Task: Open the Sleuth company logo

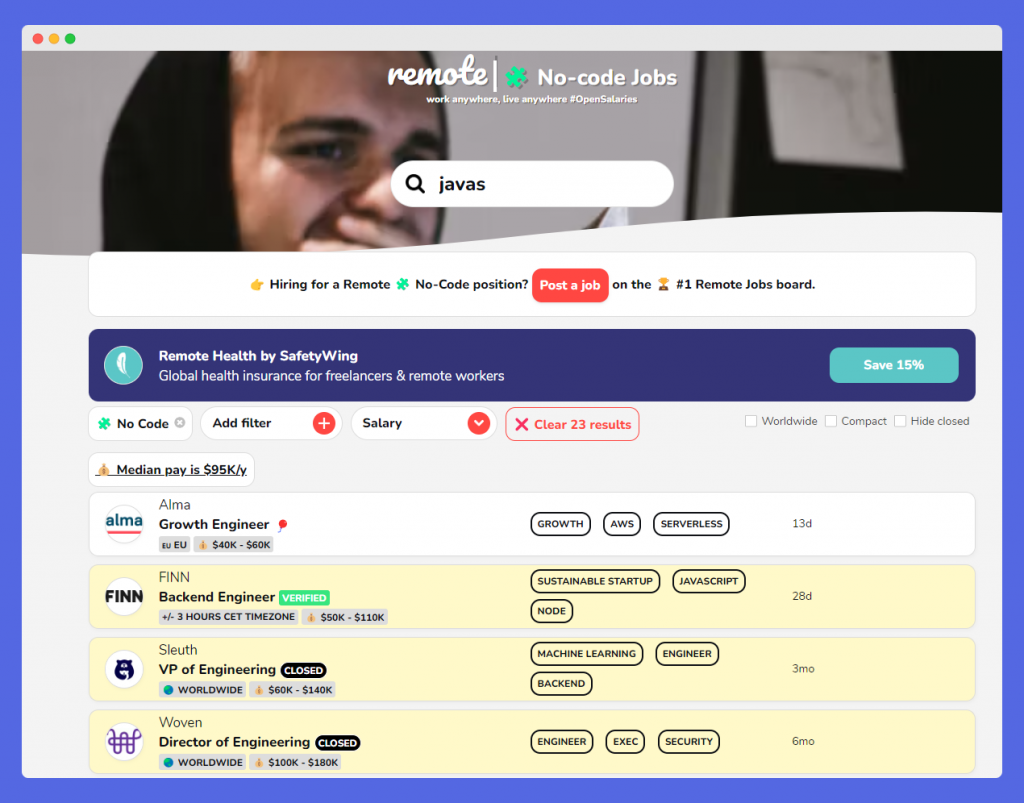Action: (124, 669)
